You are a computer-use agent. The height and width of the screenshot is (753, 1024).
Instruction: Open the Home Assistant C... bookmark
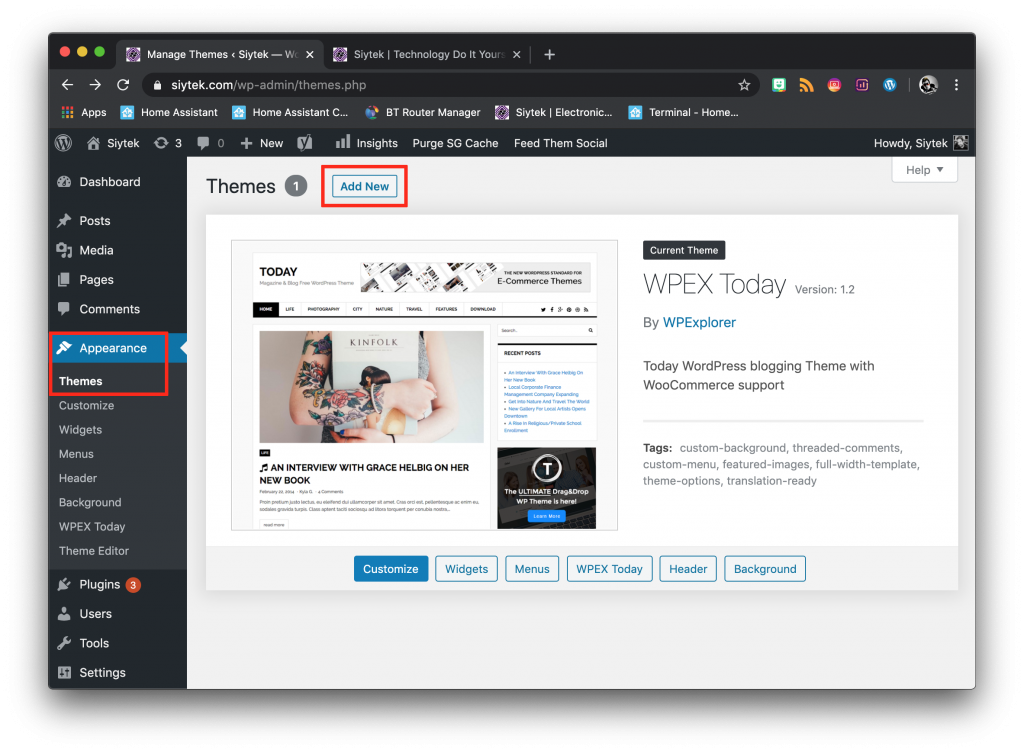(291, 112)
